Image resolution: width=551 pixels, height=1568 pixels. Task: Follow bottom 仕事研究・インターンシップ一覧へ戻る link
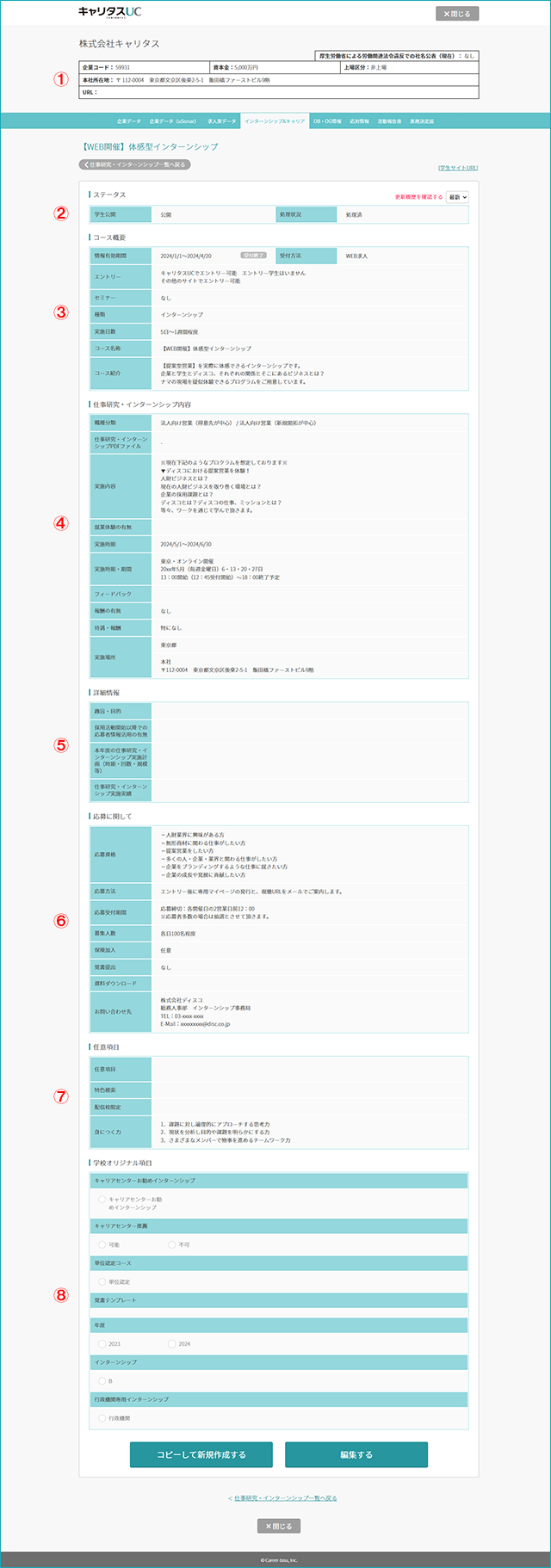click(x=285, y=1498)
